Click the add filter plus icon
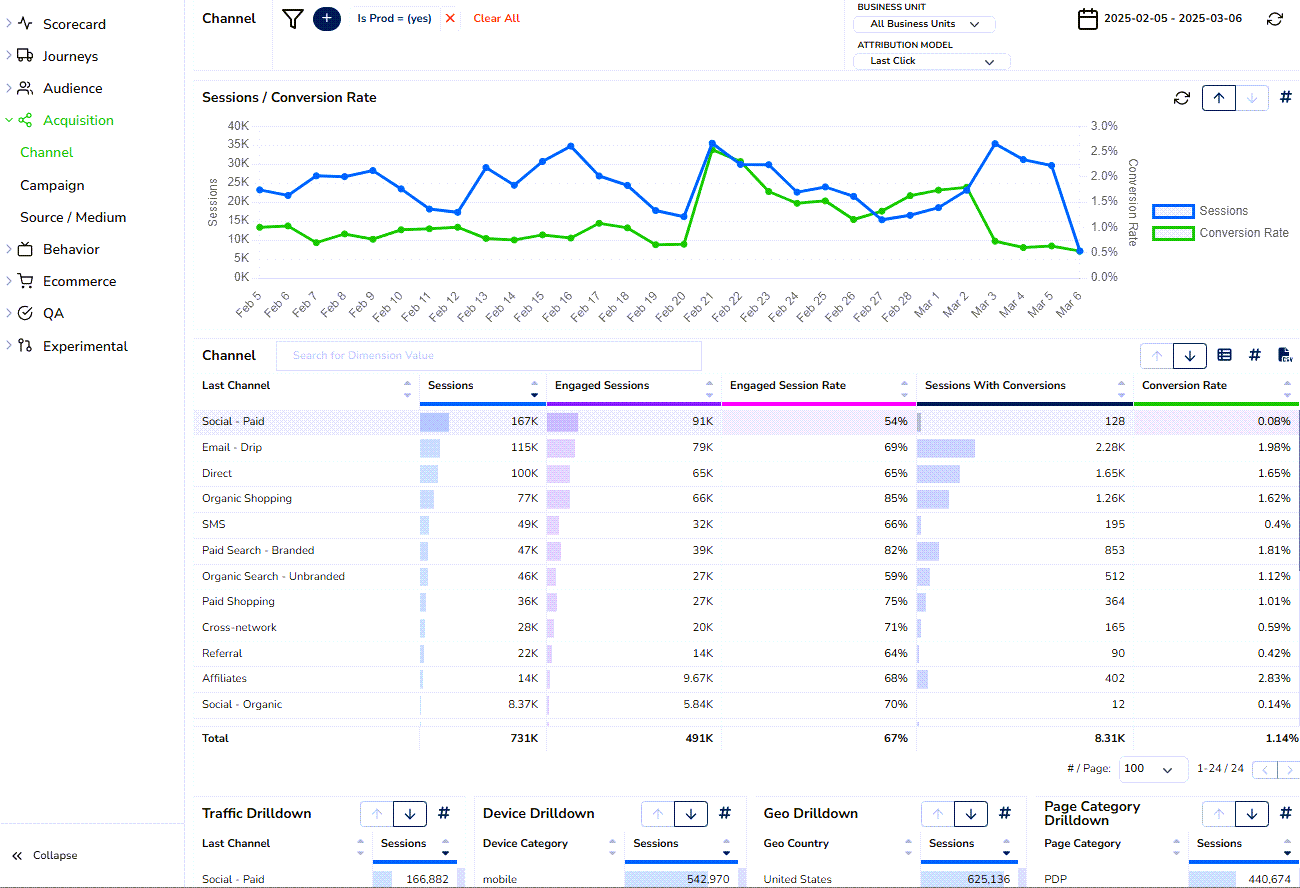Viewport: 1300px width, 888px height. (x=326, y=18)
